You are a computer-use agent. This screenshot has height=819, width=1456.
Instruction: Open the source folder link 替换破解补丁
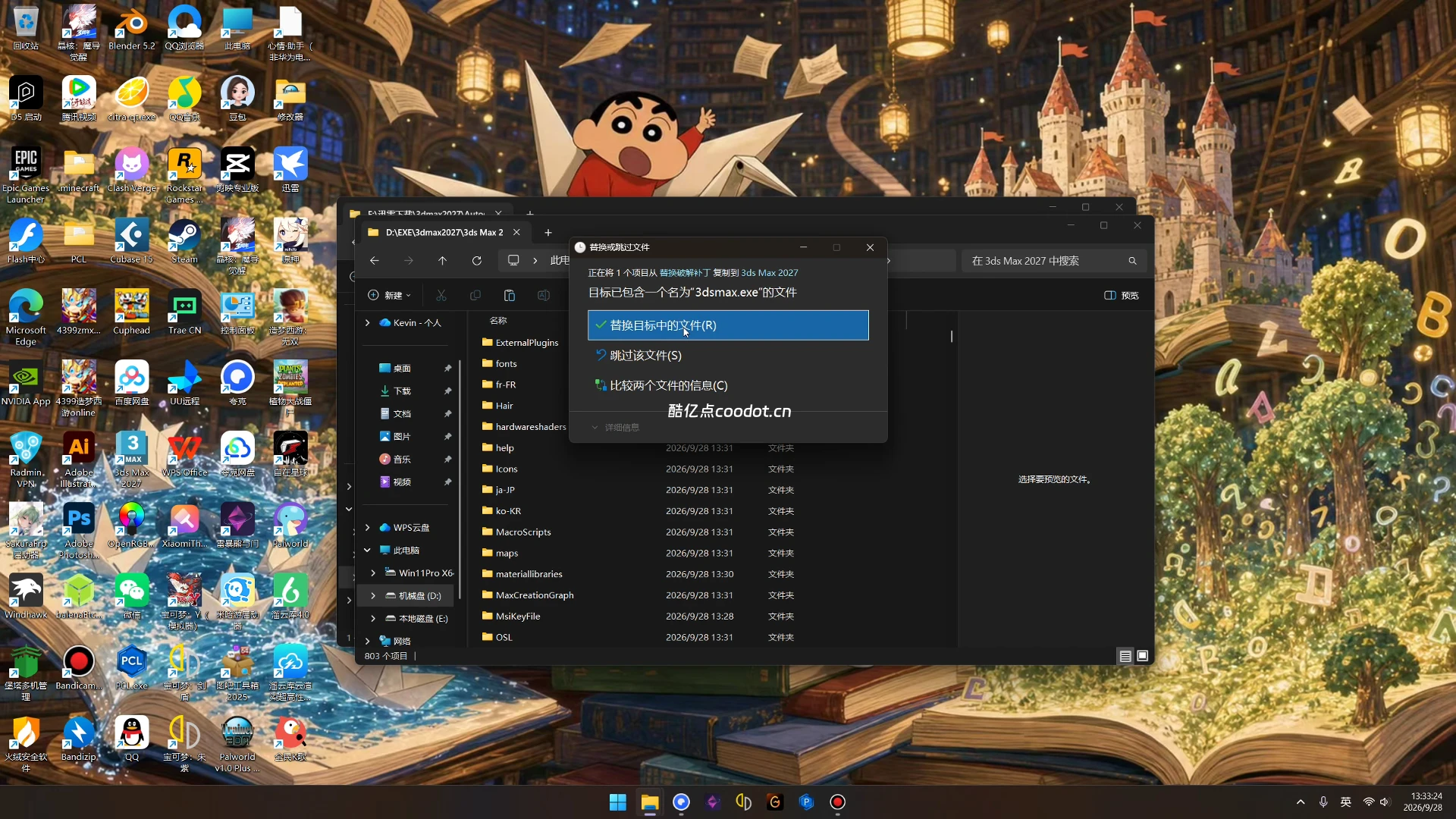pos(685,273)
